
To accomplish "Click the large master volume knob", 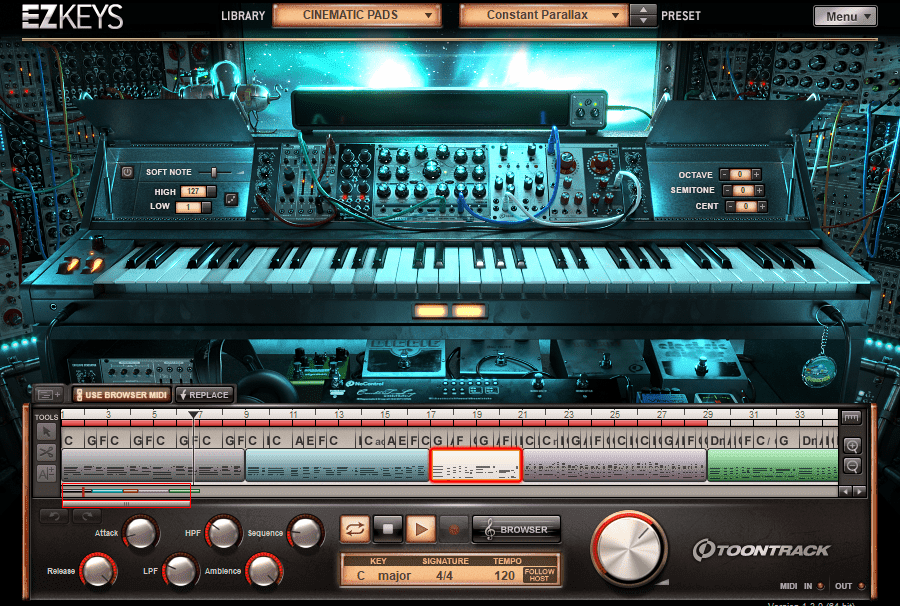I will [x=629, y=548].
